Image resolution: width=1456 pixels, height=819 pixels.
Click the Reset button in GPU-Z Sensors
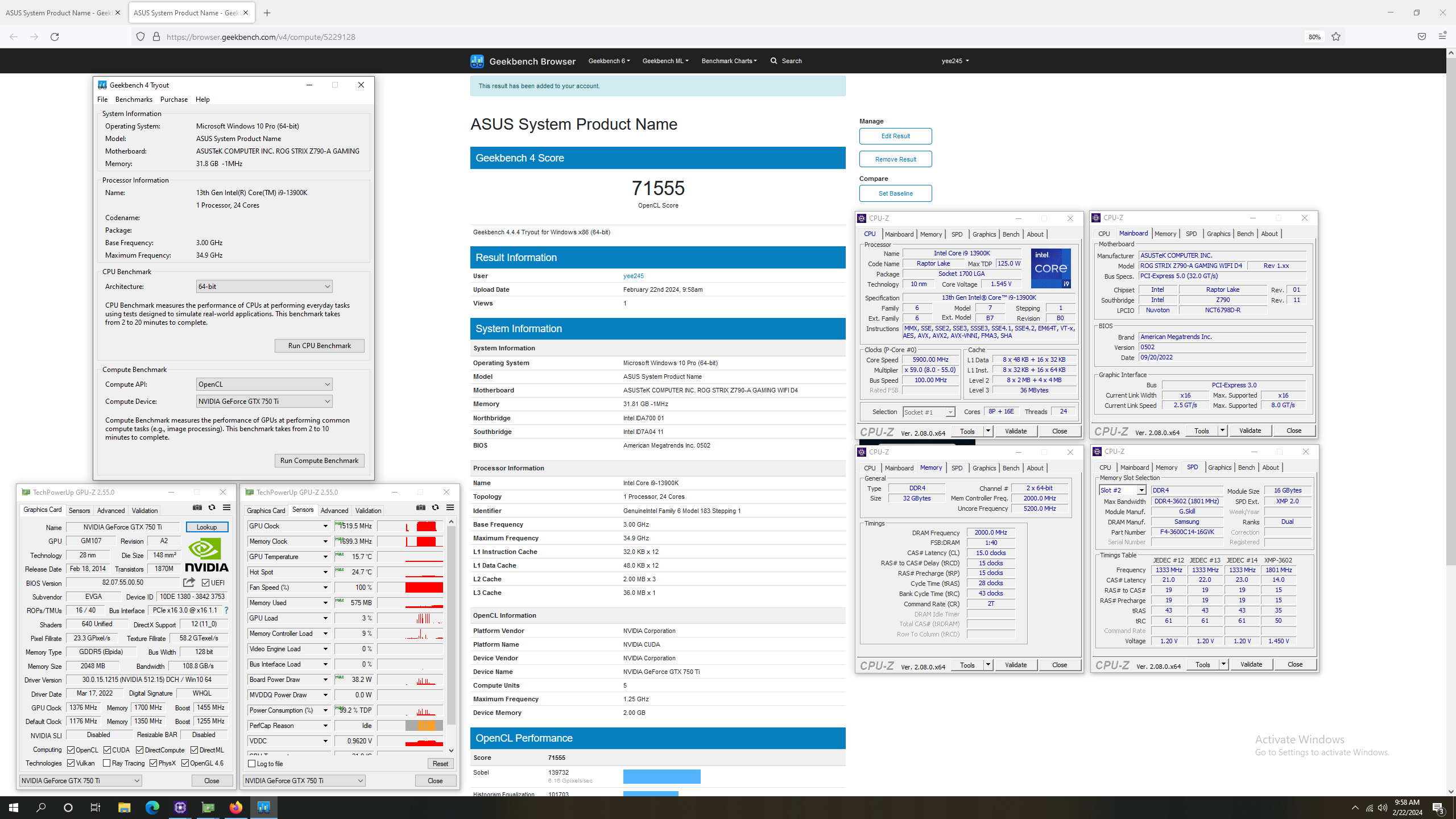(440, 764)
